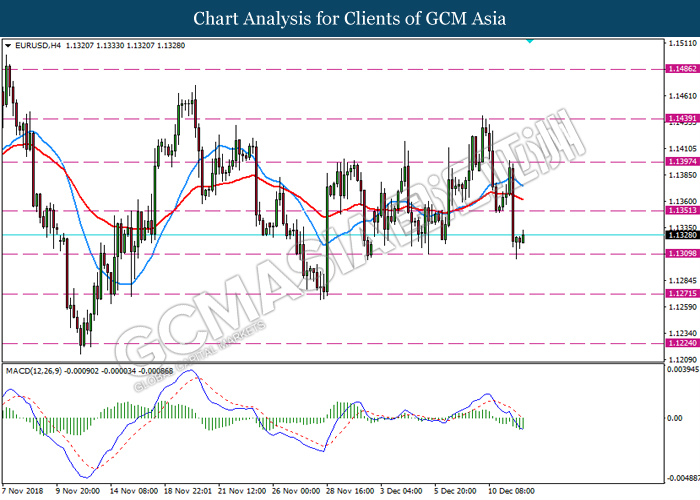Click the 1.13600 axis price value
This screenshot has height=500, width=700.
tap(683, 201)
